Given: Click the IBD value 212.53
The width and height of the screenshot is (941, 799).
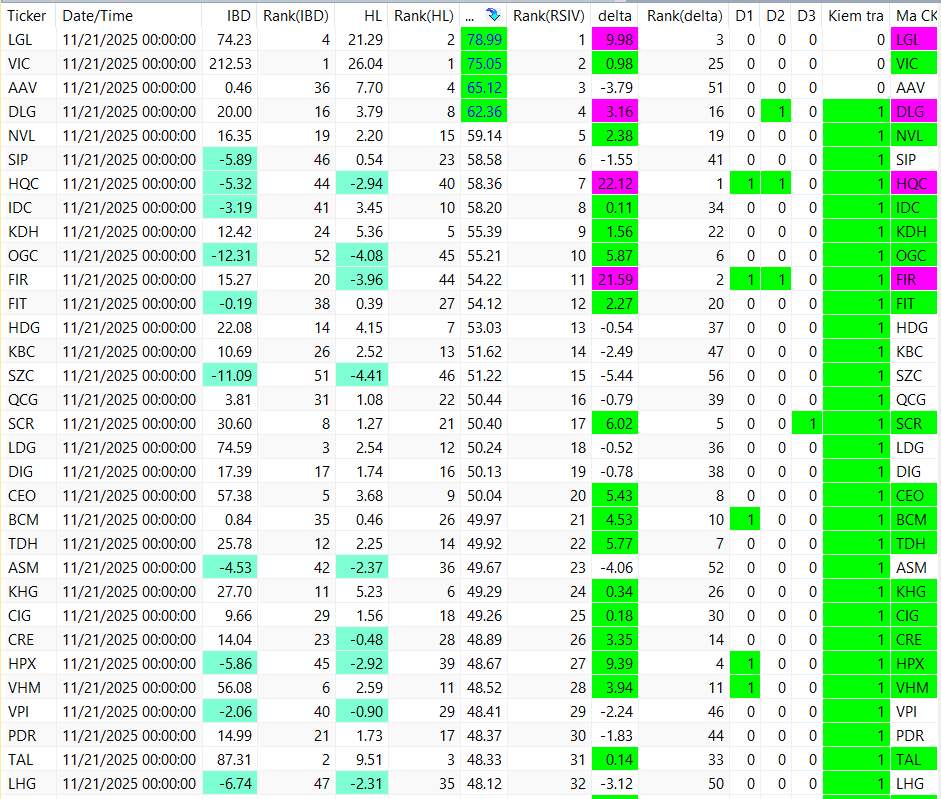Looking at the screenshot, I should pos(230,64).
